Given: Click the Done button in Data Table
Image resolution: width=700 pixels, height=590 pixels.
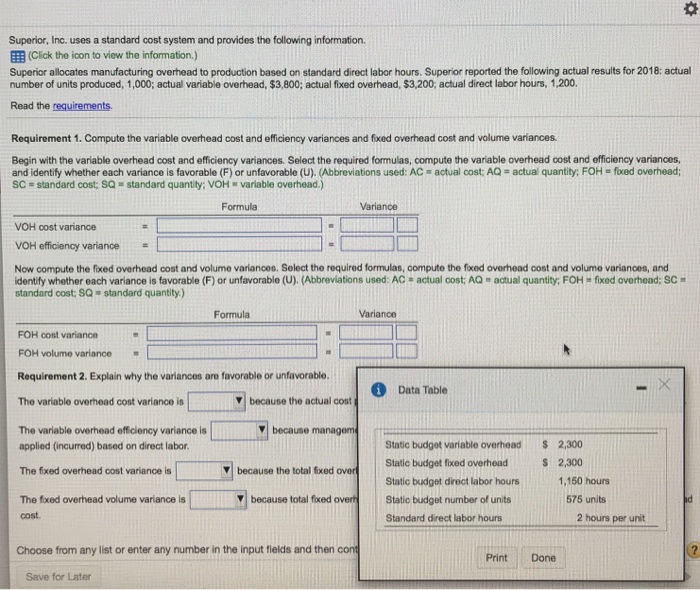Looking at the screenshot, I should point(543,558).
